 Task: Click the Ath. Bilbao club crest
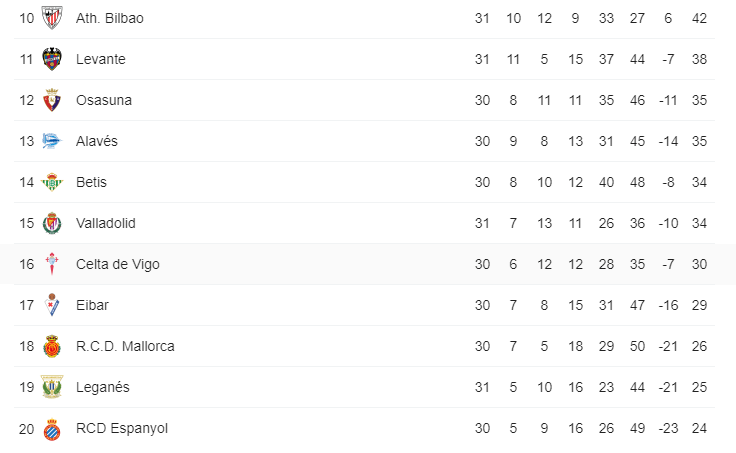pyautogui.click(x=52, y=18)
